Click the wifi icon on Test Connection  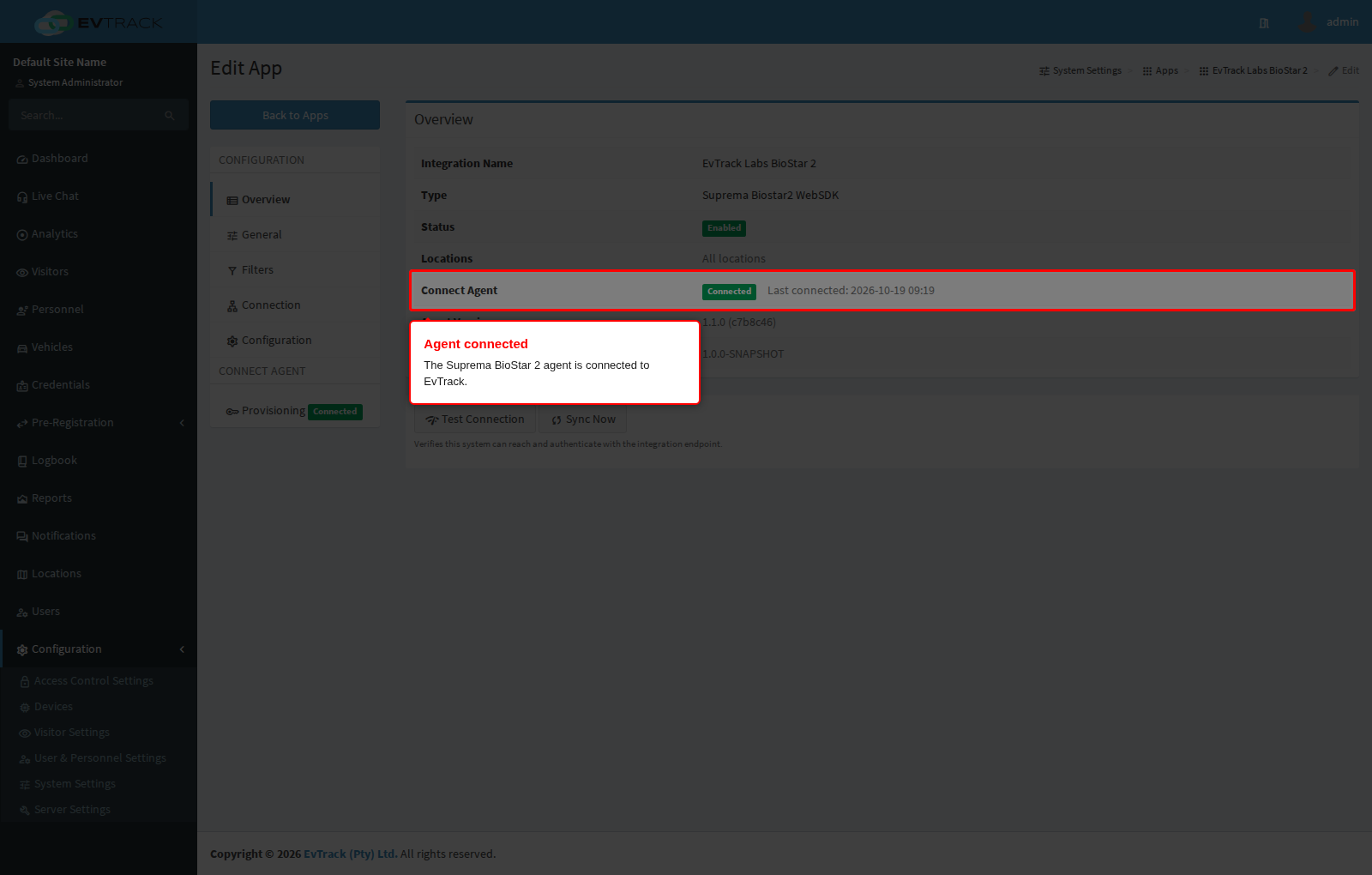pos(432,420)
